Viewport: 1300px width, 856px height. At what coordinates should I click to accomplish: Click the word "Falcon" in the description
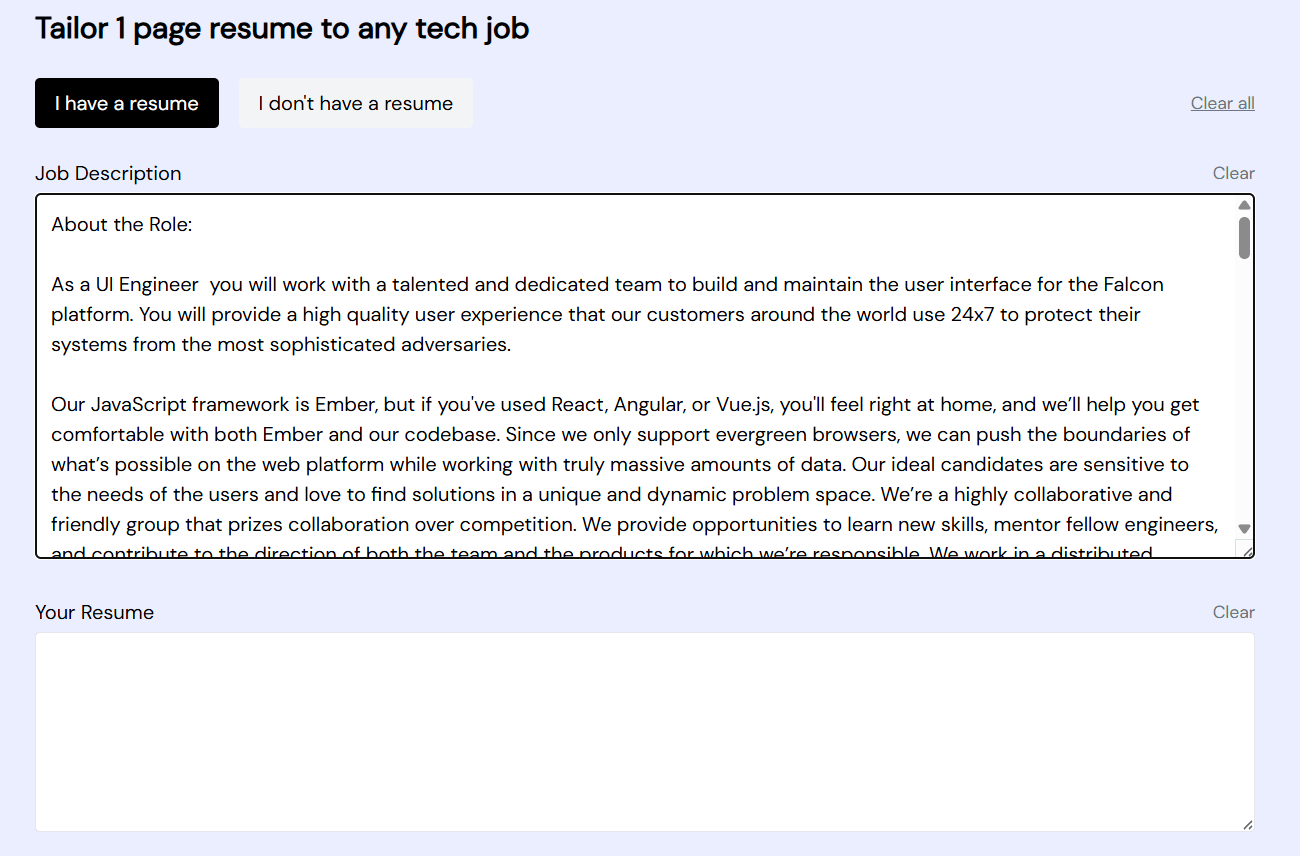point(1133,284)
